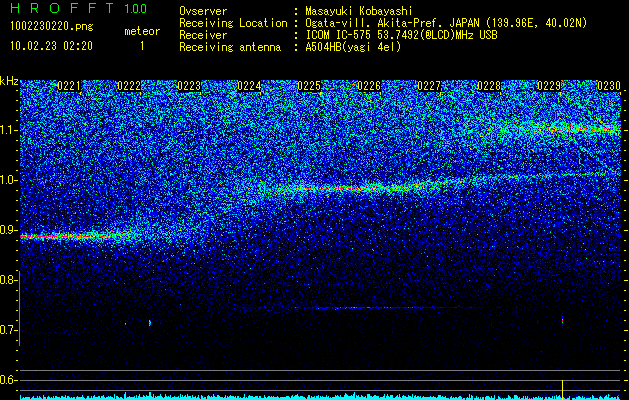Click the Receiving antenna label
629x400 pixels.
[x=230, y=47]
